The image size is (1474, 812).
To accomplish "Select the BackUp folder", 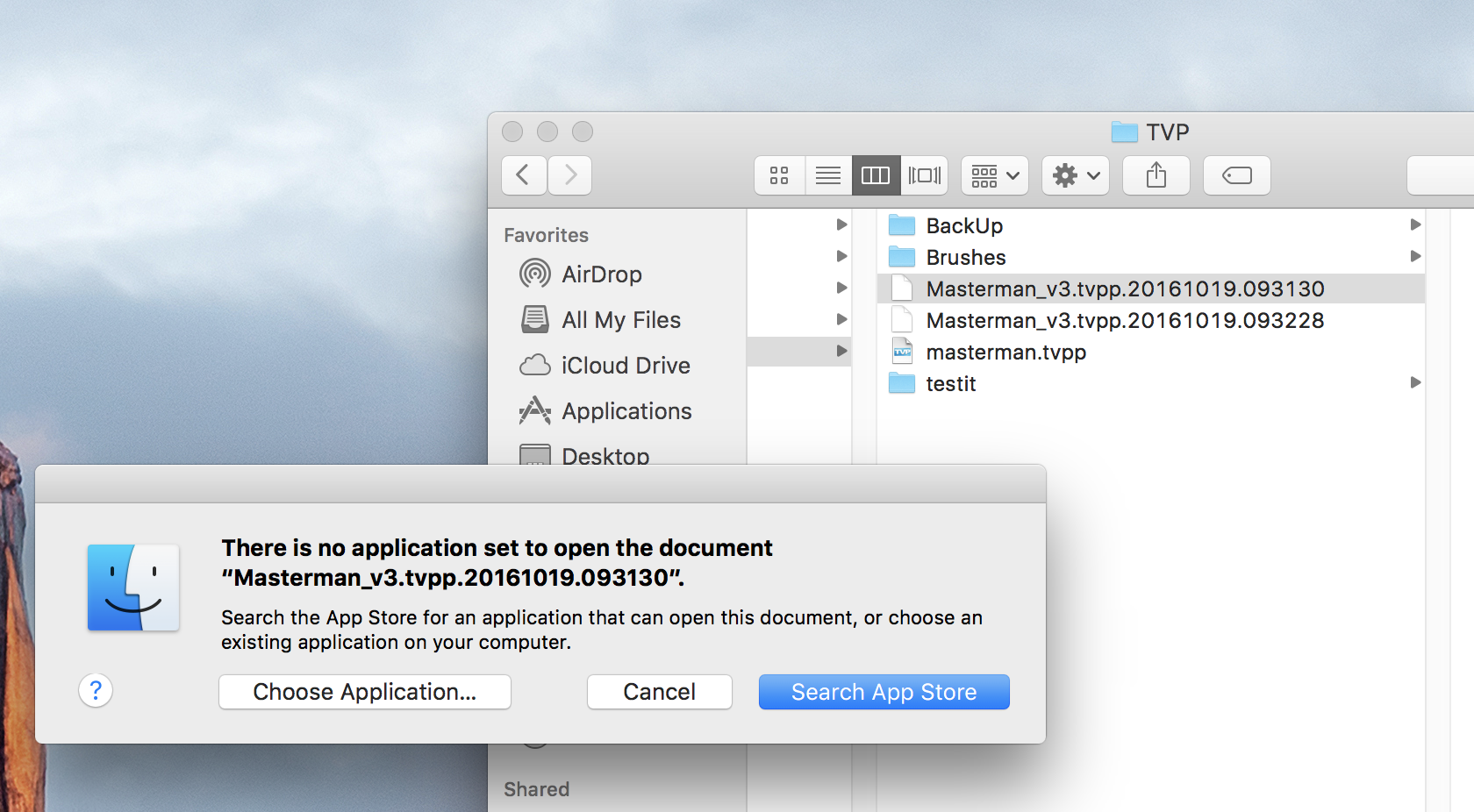I will [1151, 225].
